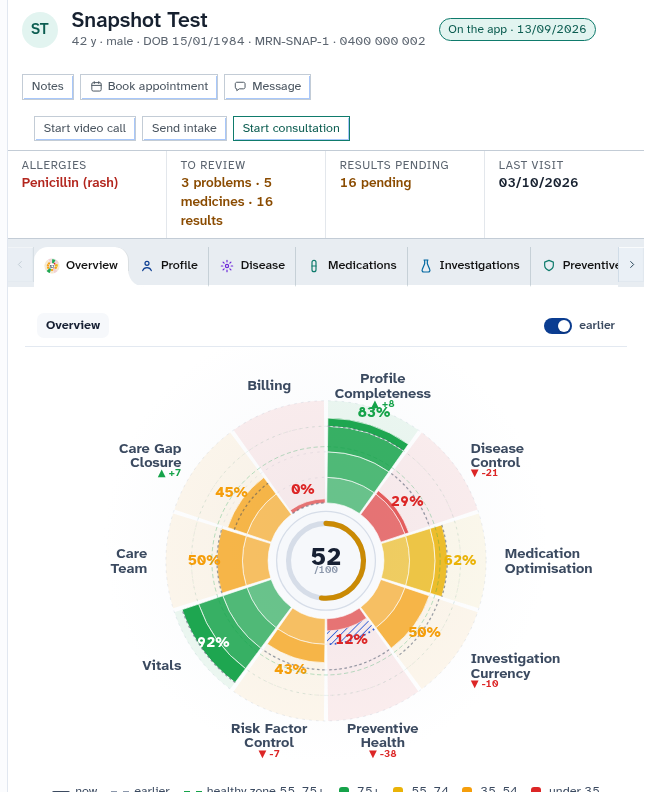Click the Disease tab virus icon
The height and width of the screenshot is (792, 652).
pos(227,266)
